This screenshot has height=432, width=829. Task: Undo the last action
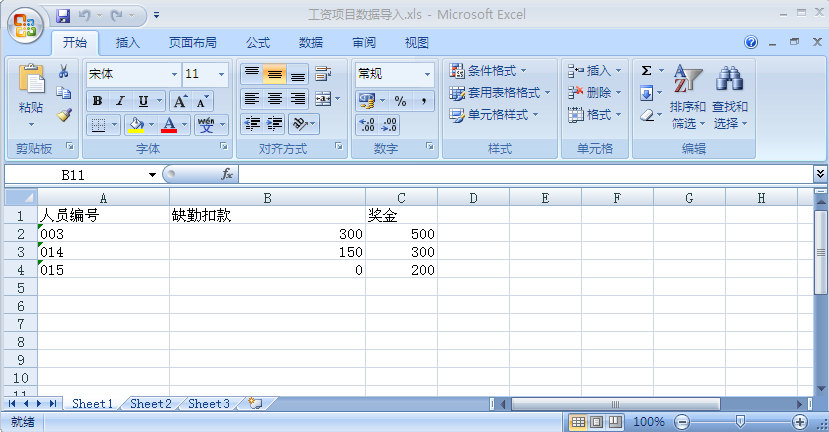(85, 15)
